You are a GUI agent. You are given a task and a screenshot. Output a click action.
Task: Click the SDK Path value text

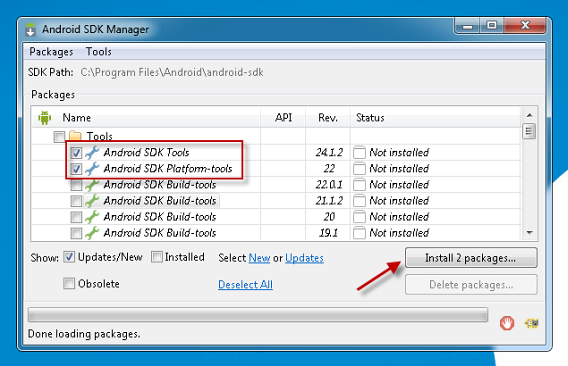click(172, 72)
